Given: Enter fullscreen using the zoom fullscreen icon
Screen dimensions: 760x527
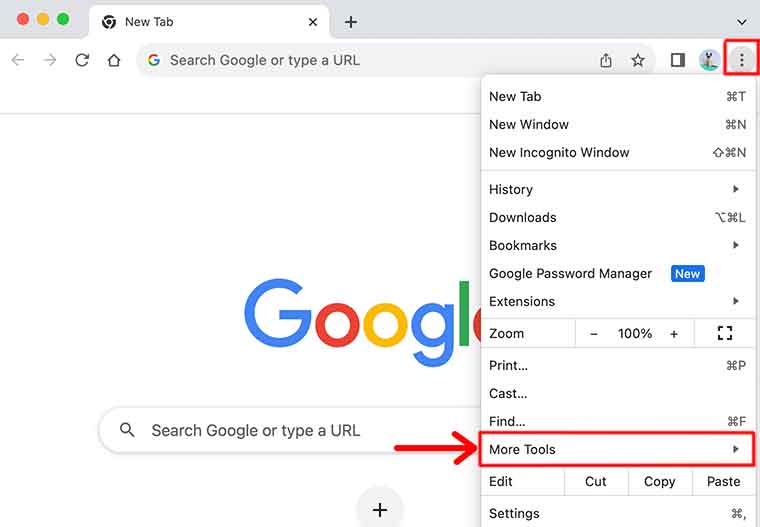Looking at the screenshot, I should (725, 334).
